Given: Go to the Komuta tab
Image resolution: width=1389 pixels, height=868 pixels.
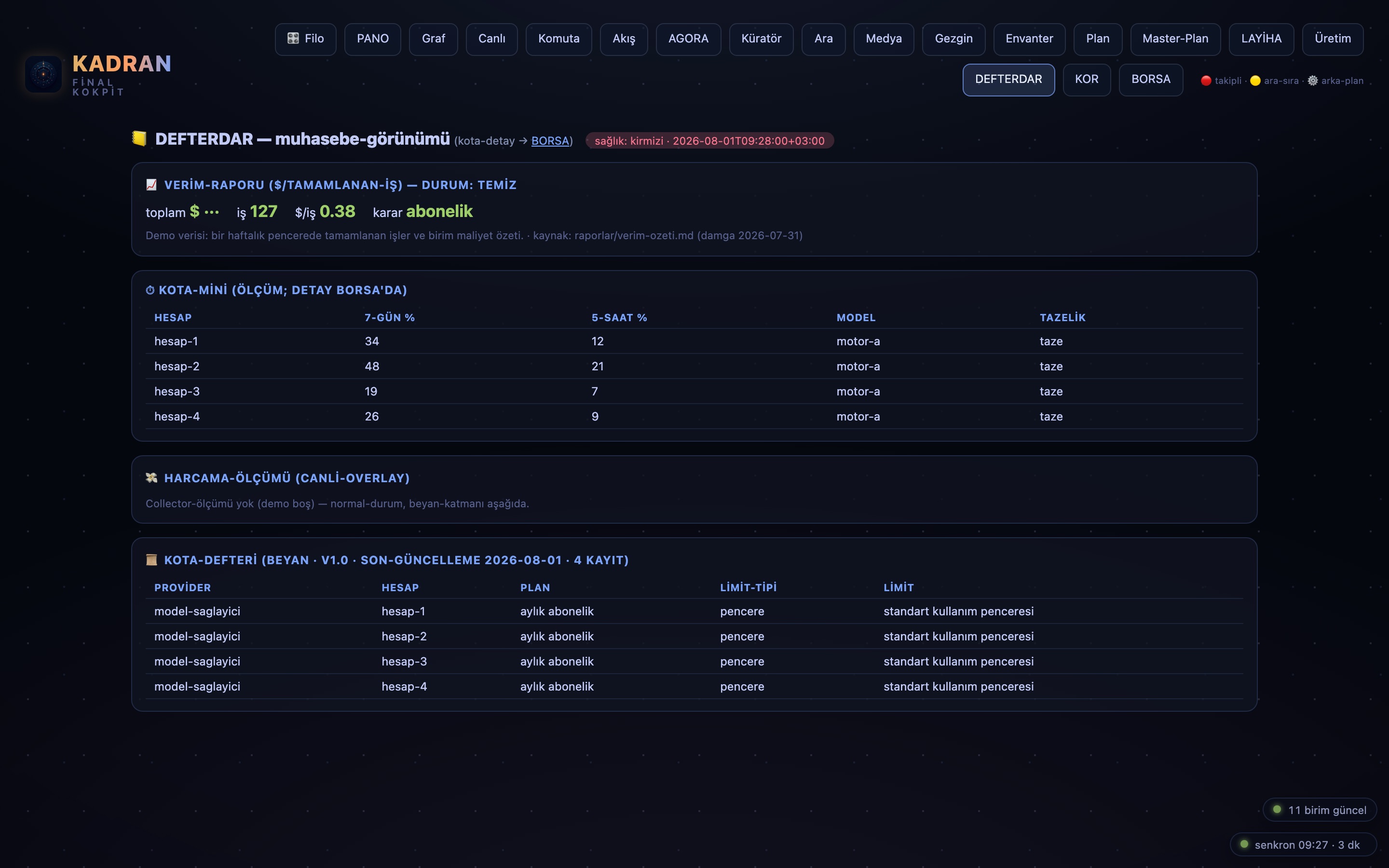Looking at the screenshot, I should [x=558, y=39].
